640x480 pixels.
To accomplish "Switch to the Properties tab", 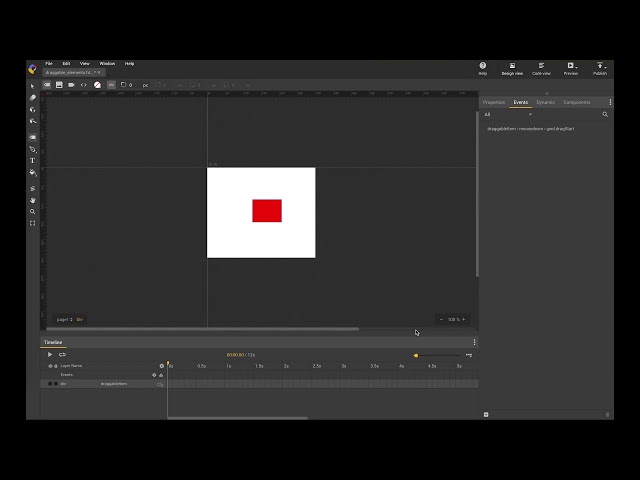I will 494,102.
